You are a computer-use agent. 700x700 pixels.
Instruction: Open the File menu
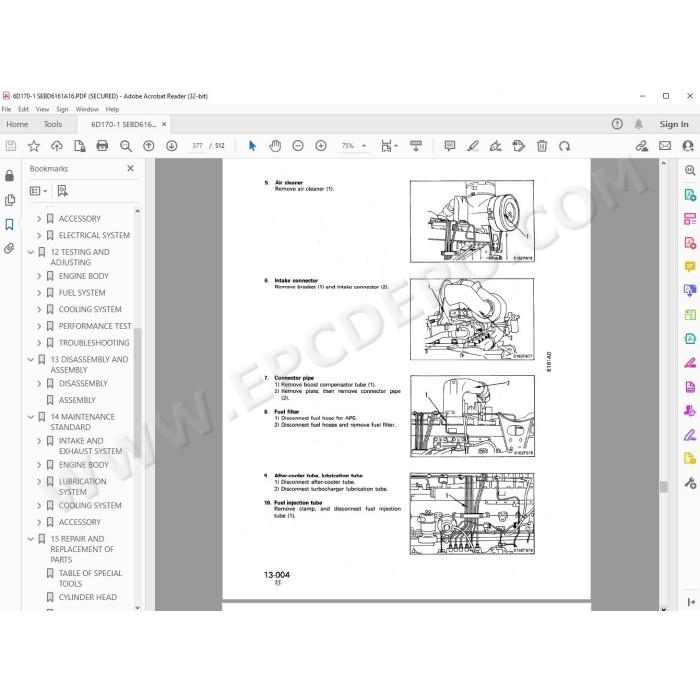coord(7,109)
